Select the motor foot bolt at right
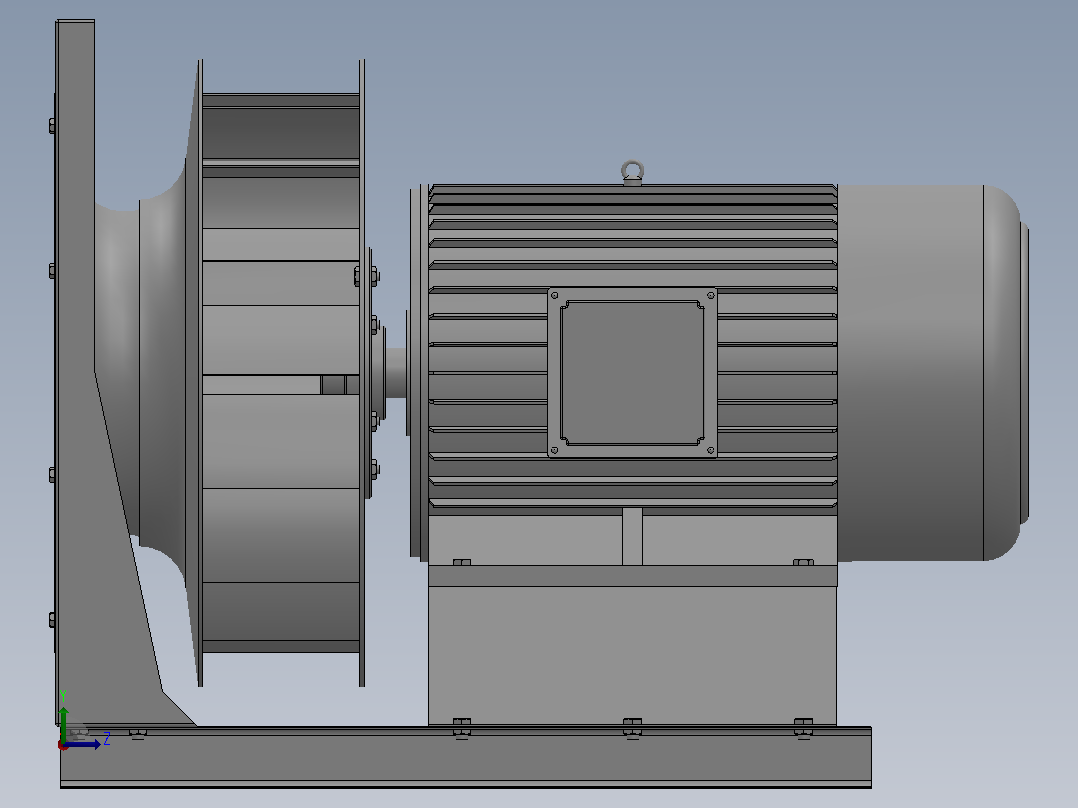 click(803, 563)
